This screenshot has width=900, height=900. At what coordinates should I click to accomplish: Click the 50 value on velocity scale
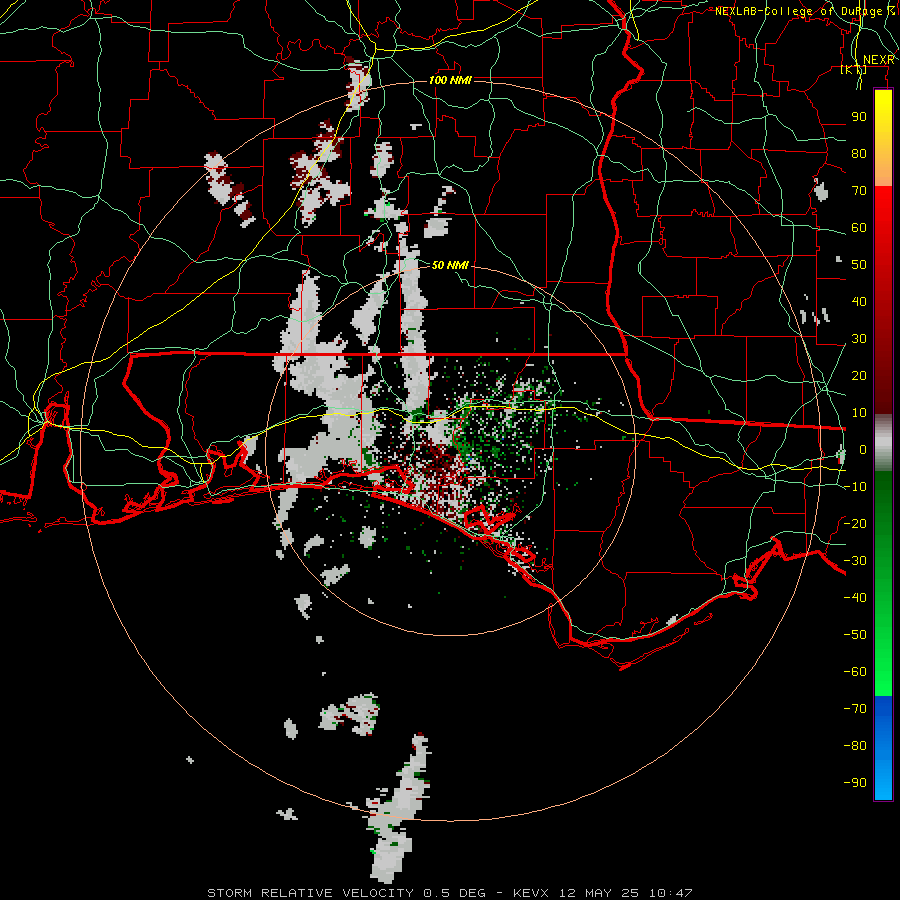tap(859, 265)
